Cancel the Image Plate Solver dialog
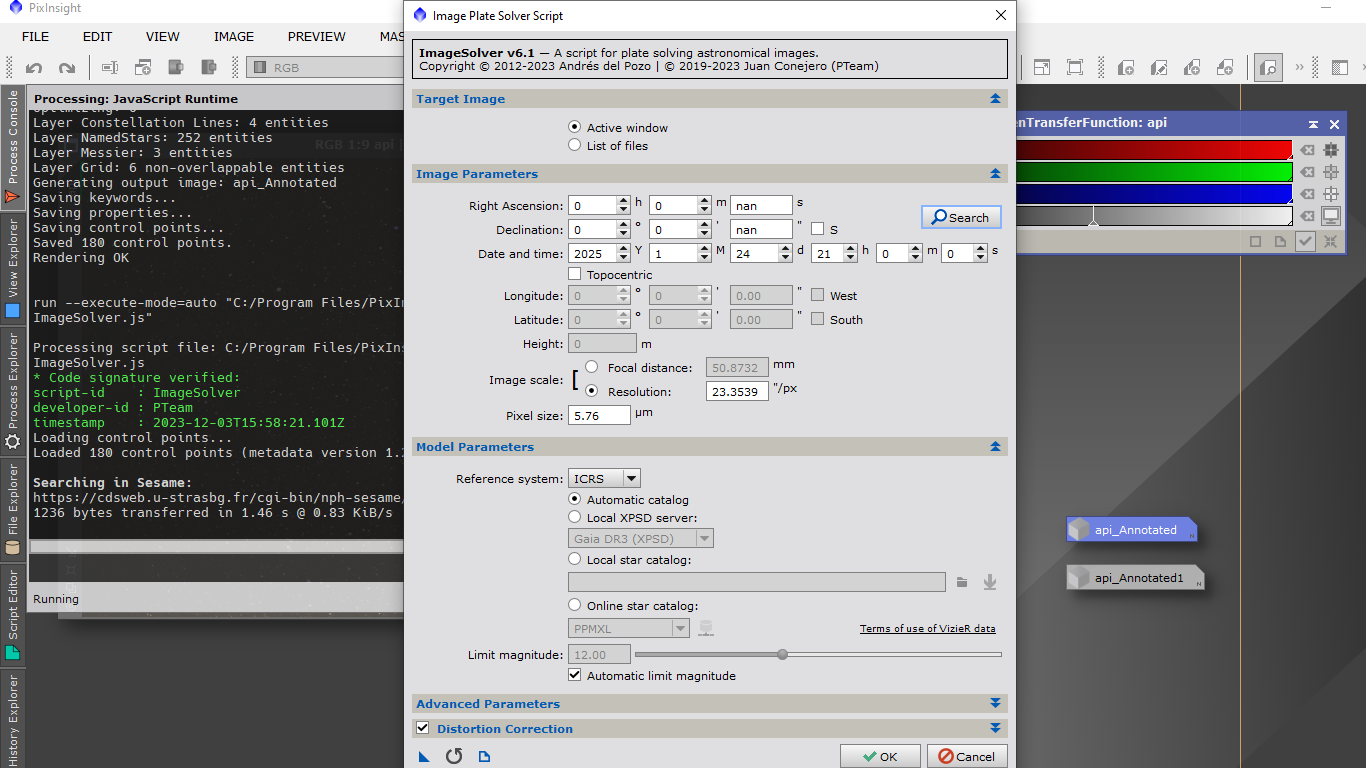The height and width of the screenshot is (768, 1366). coord(966,757)
